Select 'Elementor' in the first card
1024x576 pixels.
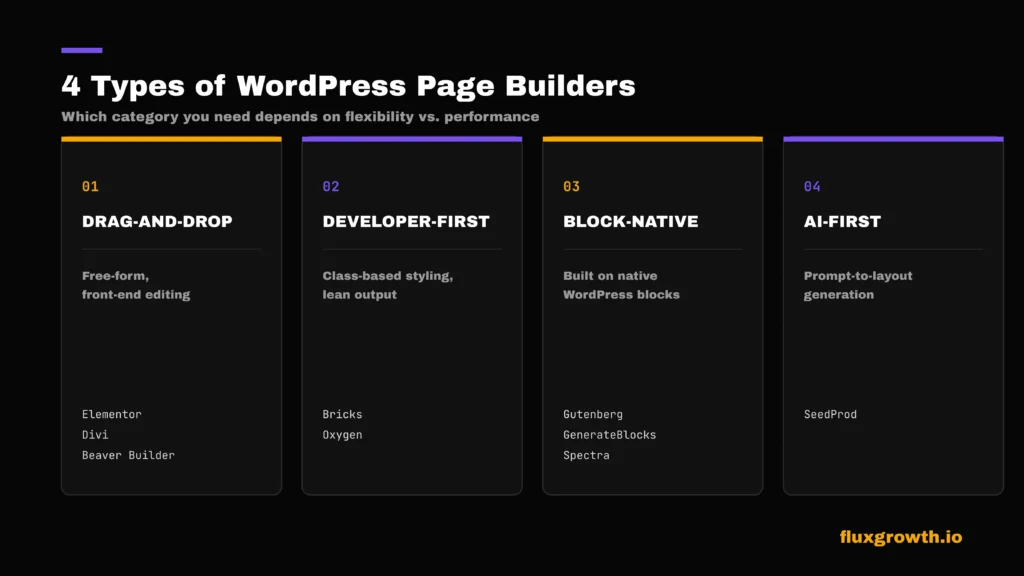[x=112, y=415]
